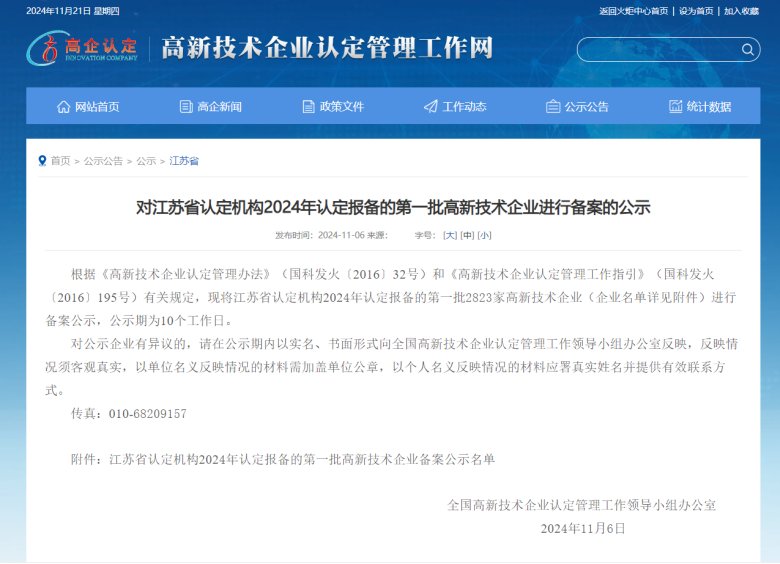This screenshot has height=564, width=780.
Task: Set font size to 小
Action: click(x=484, y=236)
